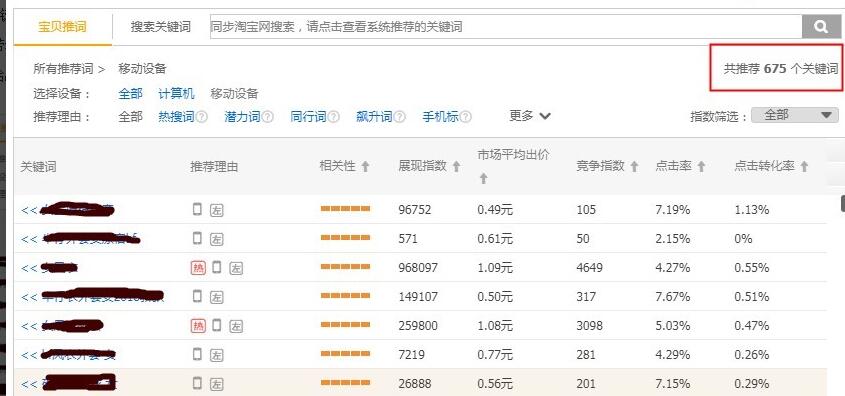Click the 968097 展现指数 value
845x396 pixels.
pos(418,268)
